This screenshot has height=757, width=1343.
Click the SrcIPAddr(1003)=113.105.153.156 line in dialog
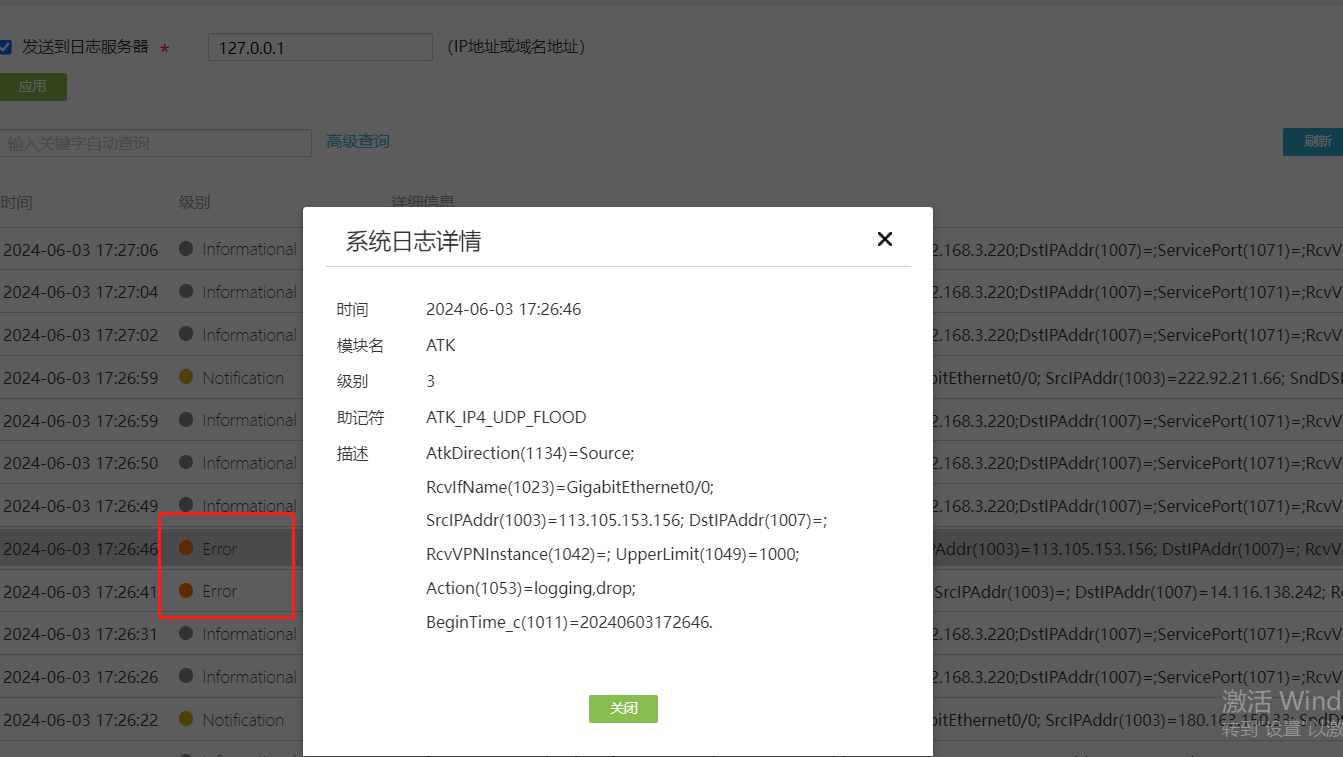[x=627, y=521]
